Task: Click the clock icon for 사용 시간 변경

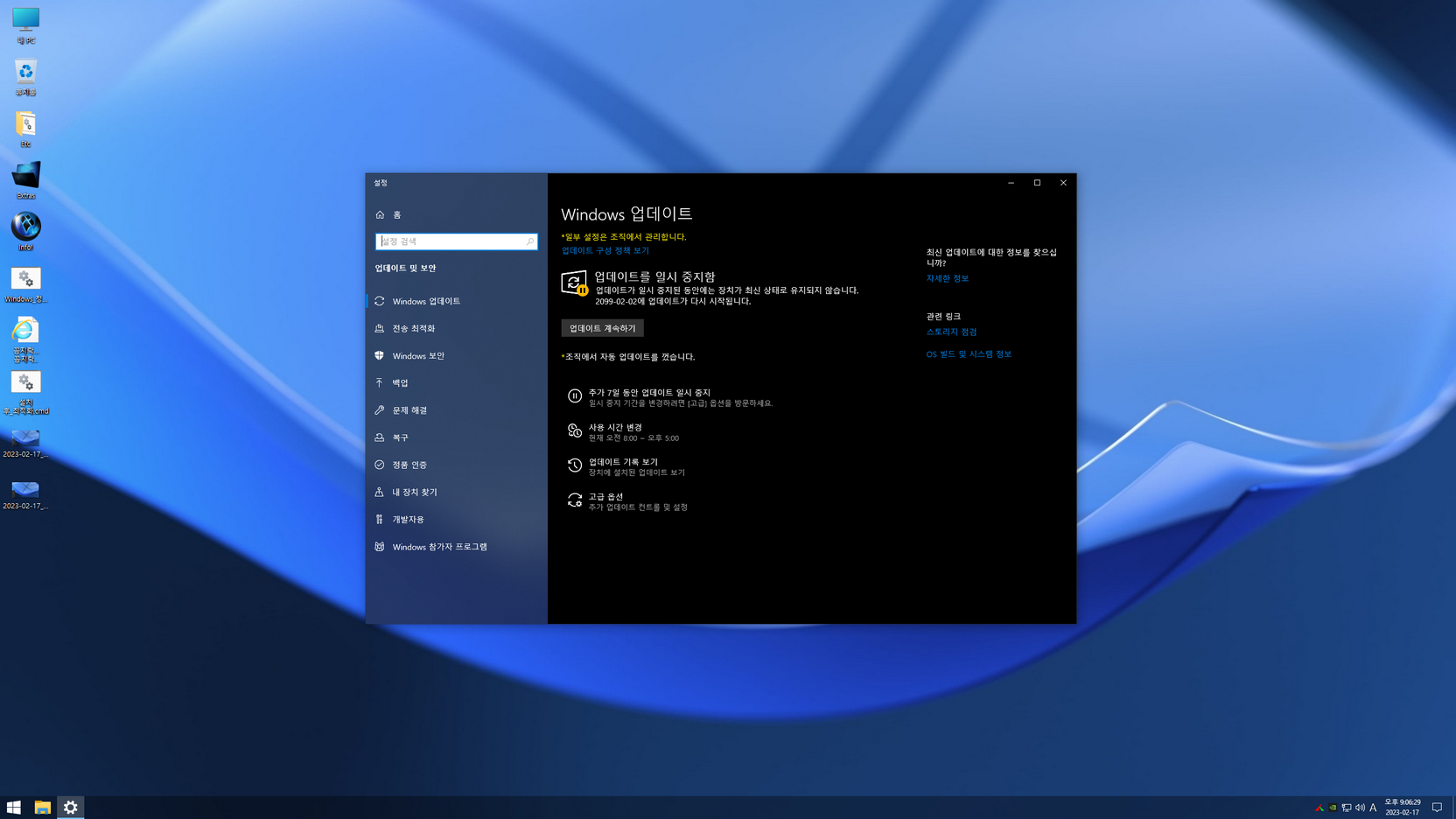Action: 574,430
